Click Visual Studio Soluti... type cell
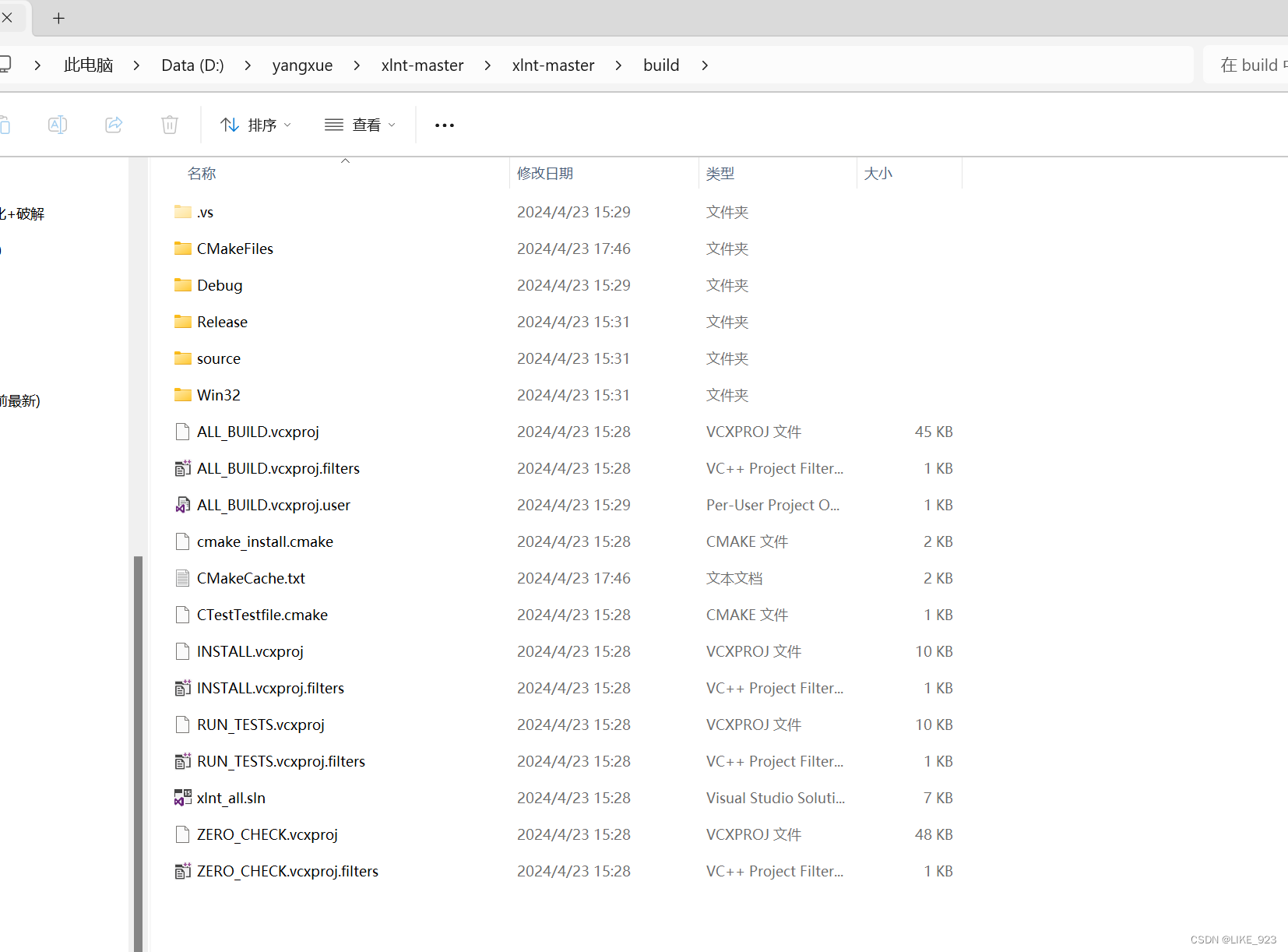Viewport: 1288px width, 952px height. [776, 798]
